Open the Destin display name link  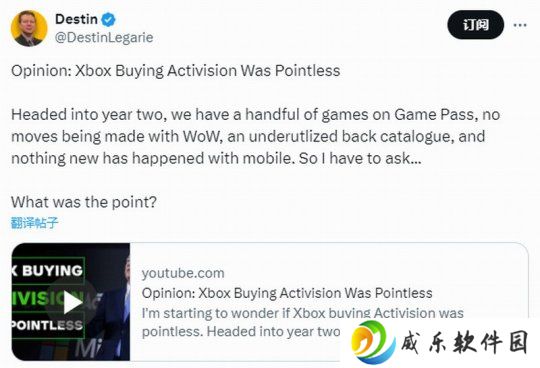[x=76, y=19]
